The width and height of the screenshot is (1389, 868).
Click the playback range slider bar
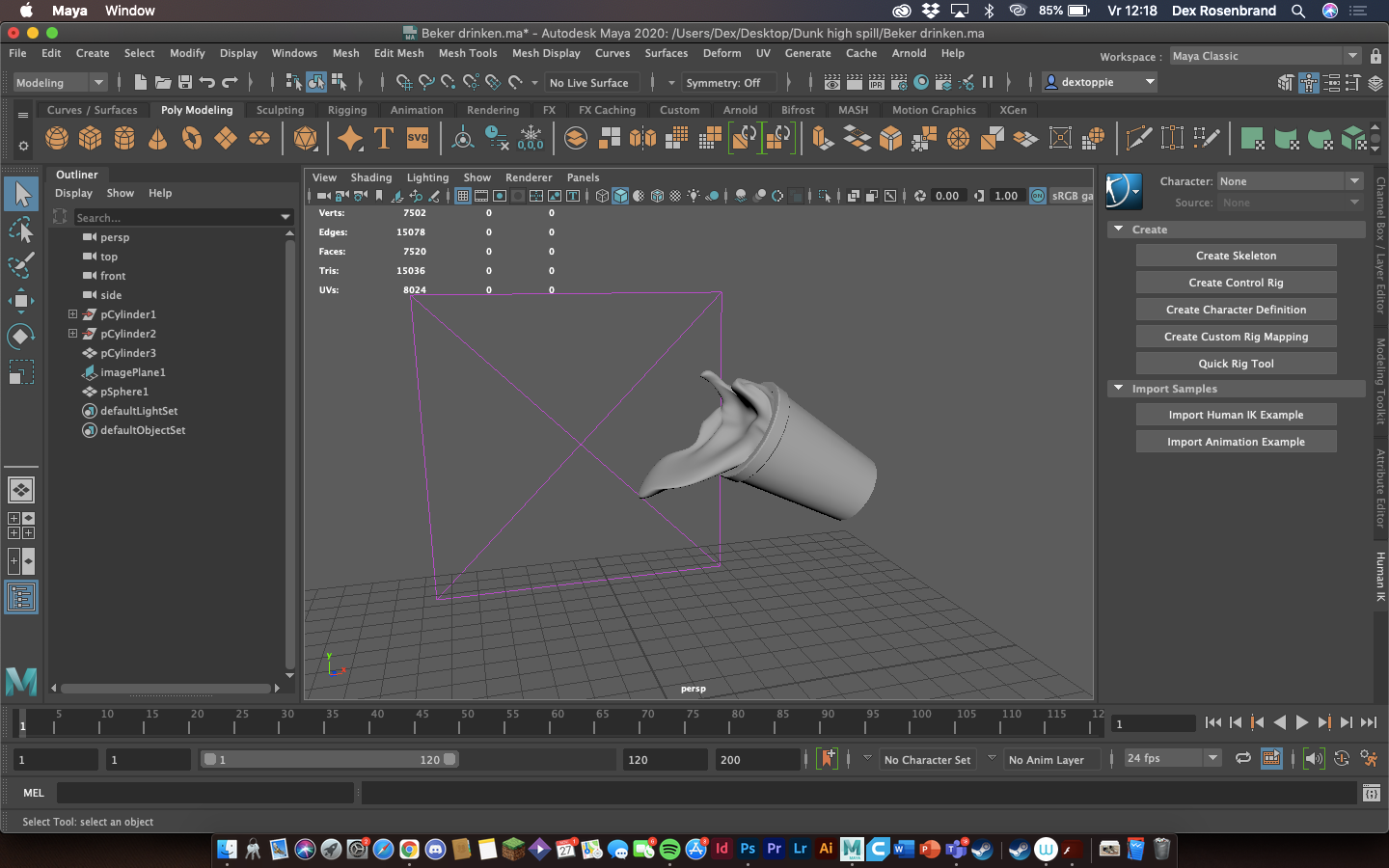(328, 760)
